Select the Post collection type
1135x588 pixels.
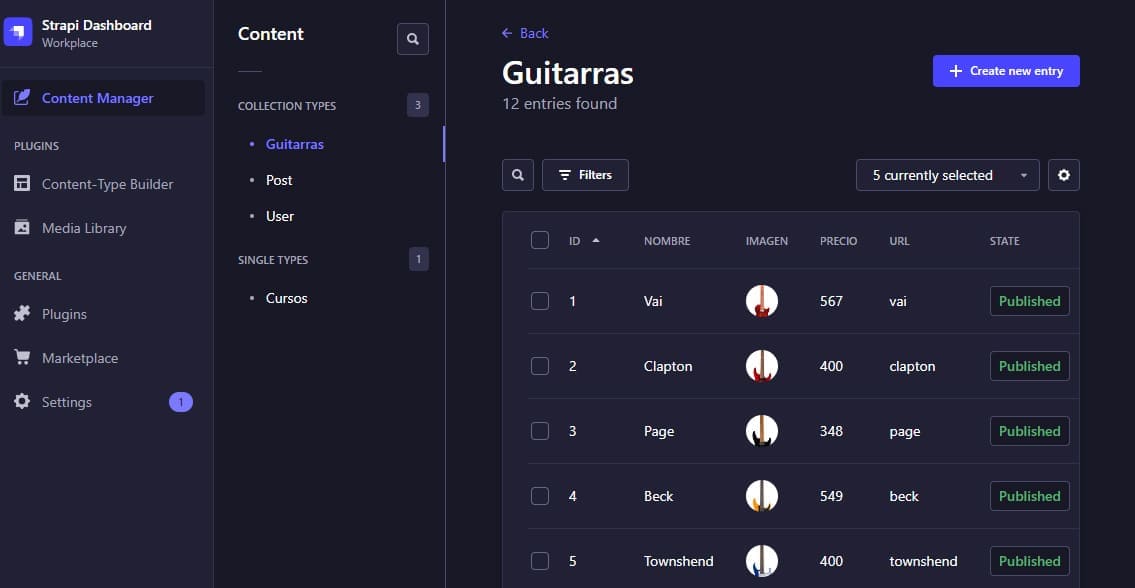pos(279,180)
